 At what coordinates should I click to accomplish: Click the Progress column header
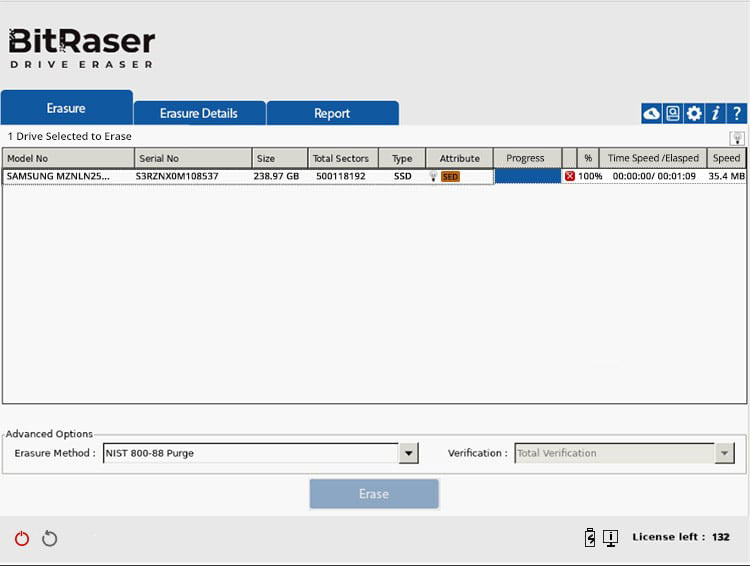pos(527,158)
